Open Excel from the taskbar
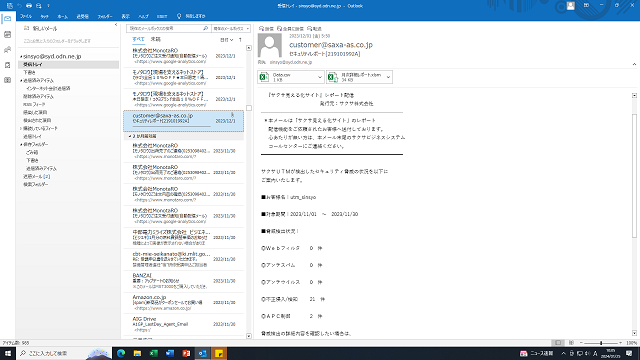This screenshot has width=640, height=360. [x=153, y=353]
